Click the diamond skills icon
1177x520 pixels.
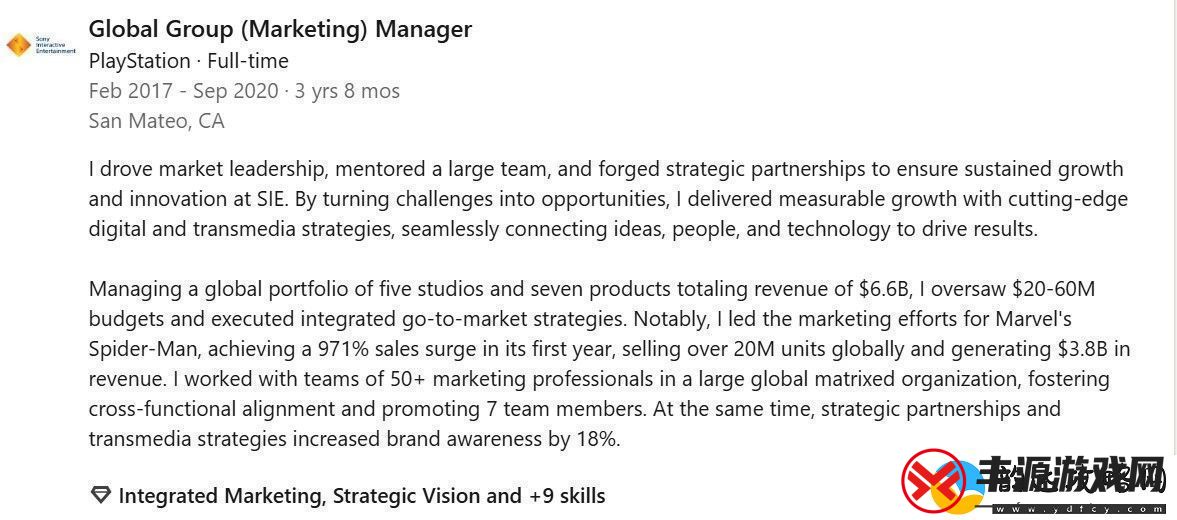[100, 496]
